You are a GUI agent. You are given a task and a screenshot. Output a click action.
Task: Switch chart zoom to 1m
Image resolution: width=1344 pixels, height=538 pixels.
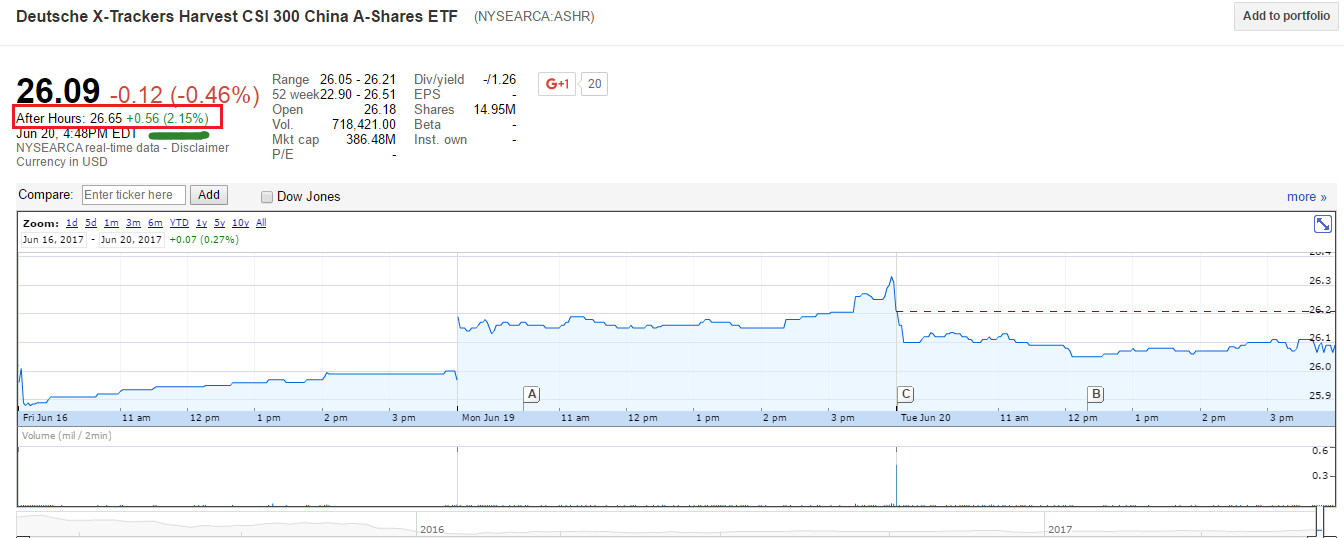pyautogui.click(x=111, y=223)
